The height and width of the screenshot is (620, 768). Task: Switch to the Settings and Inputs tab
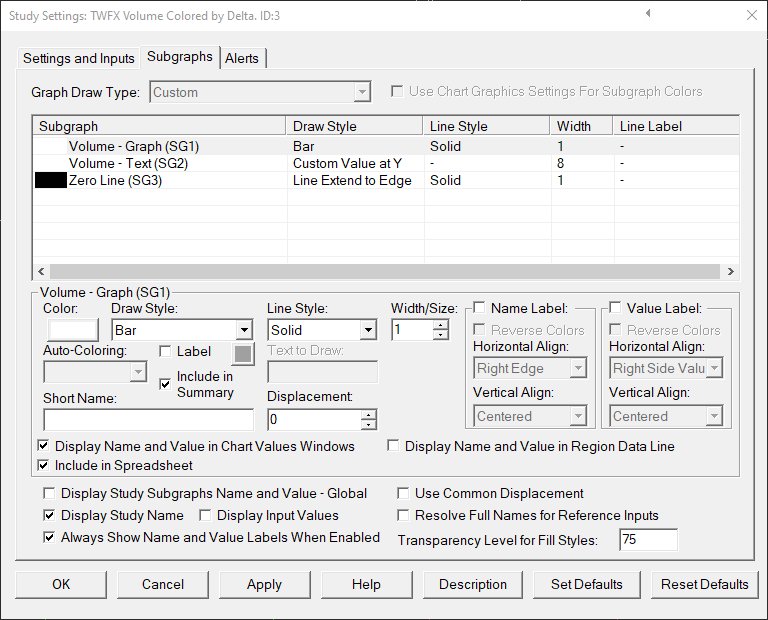[x=79, y=58]
